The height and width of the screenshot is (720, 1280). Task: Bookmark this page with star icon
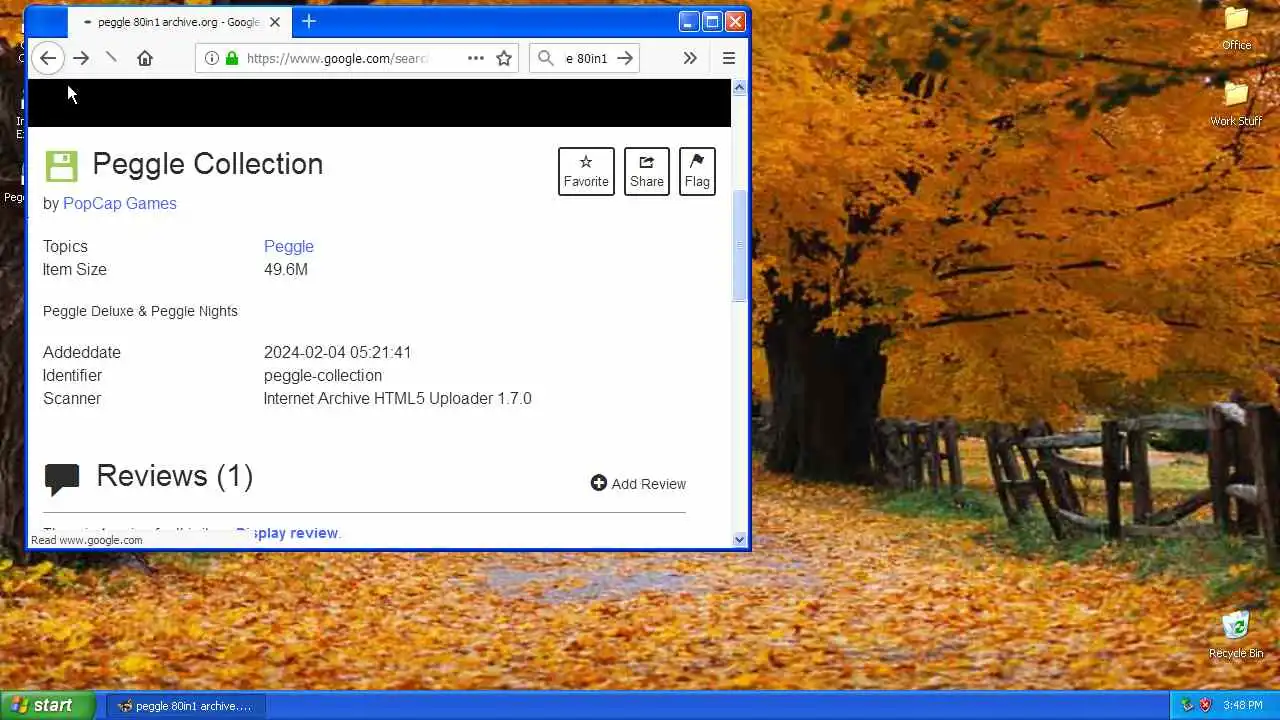504,58
